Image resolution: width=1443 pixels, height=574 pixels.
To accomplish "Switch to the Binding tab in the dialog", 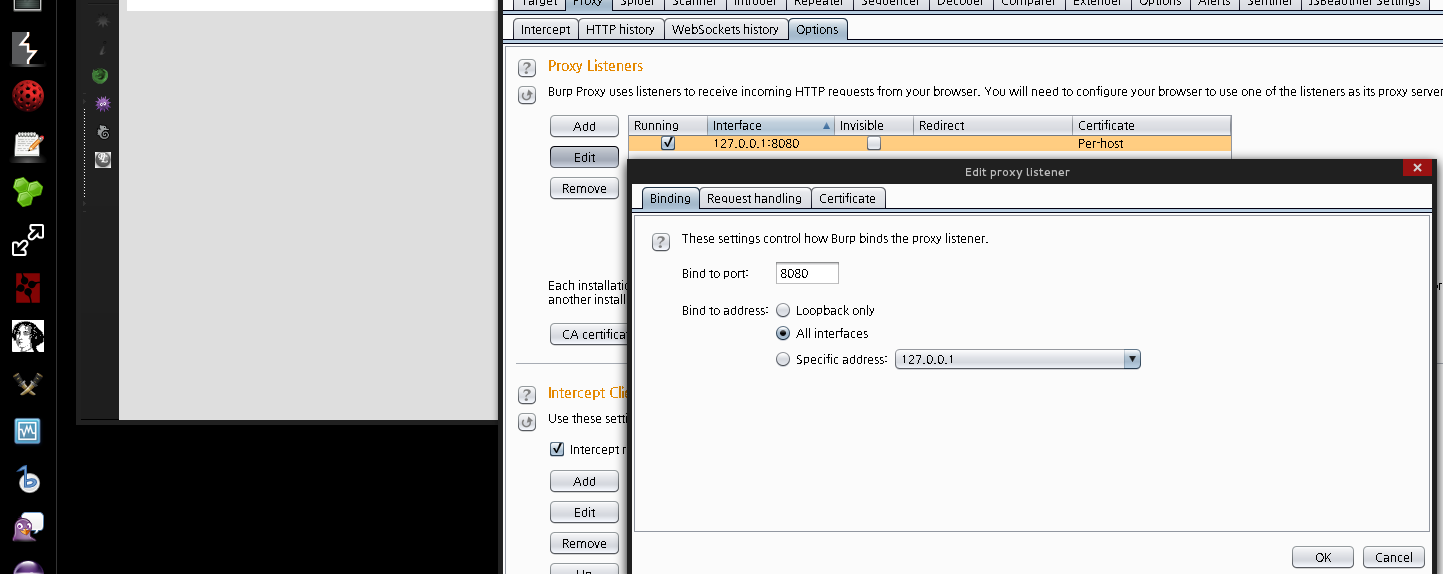I will tap(670, 198).
